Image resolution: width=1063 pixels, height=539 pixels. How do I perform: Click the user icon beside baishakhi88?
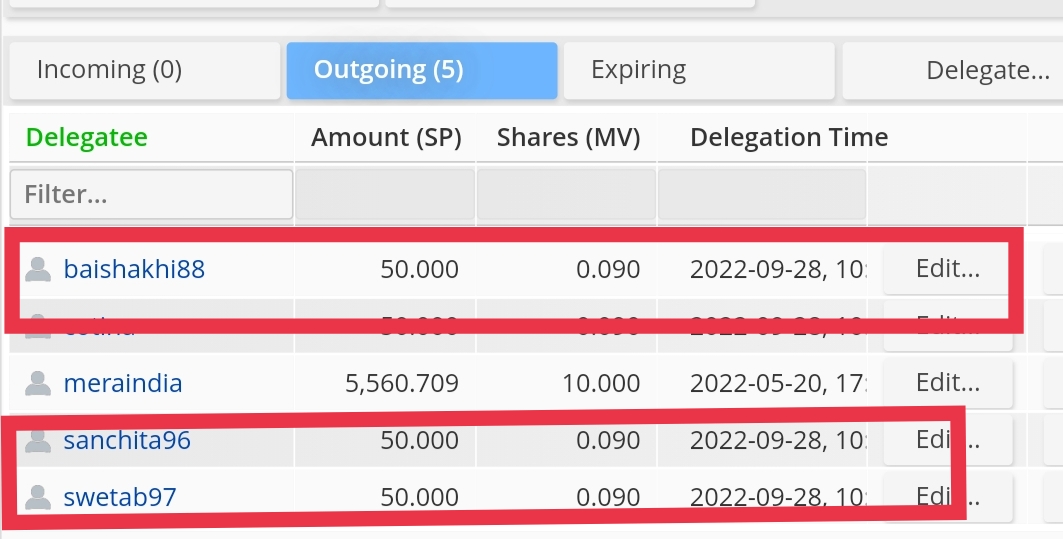[38, 269]
